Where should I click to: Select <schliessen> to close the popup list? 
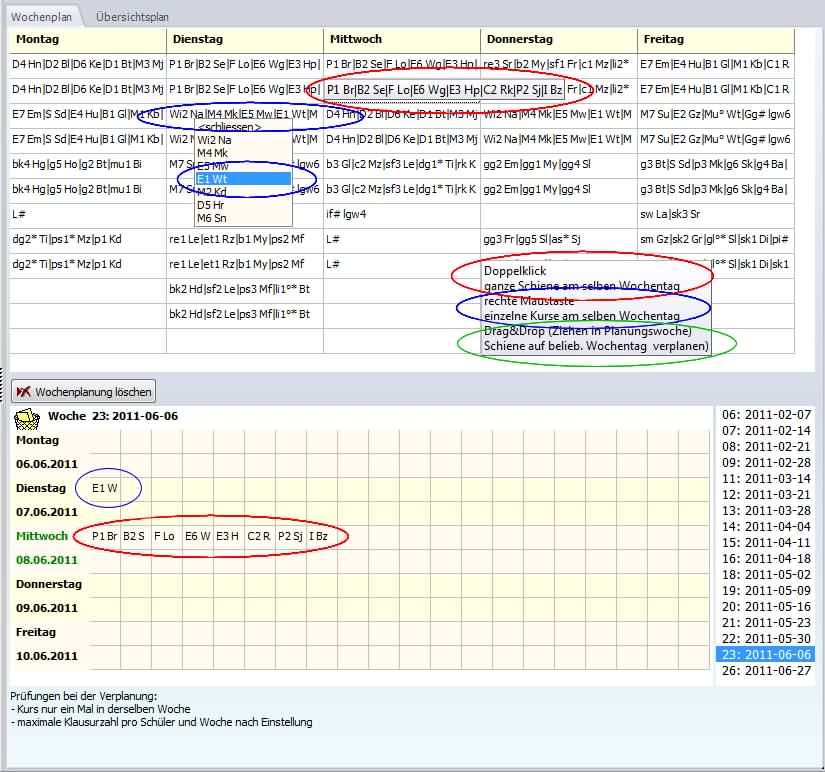[230, 127]
